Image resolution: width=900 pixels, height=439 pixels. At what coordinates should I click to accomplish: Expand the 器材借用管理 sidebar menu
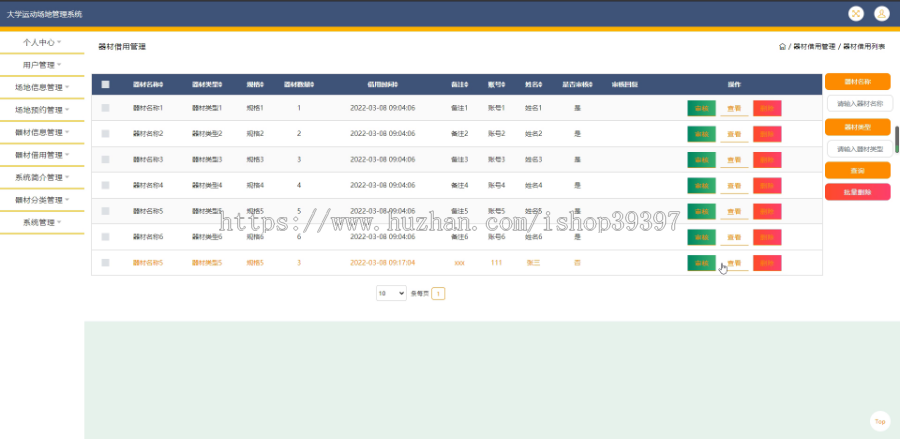coord(42,155)
